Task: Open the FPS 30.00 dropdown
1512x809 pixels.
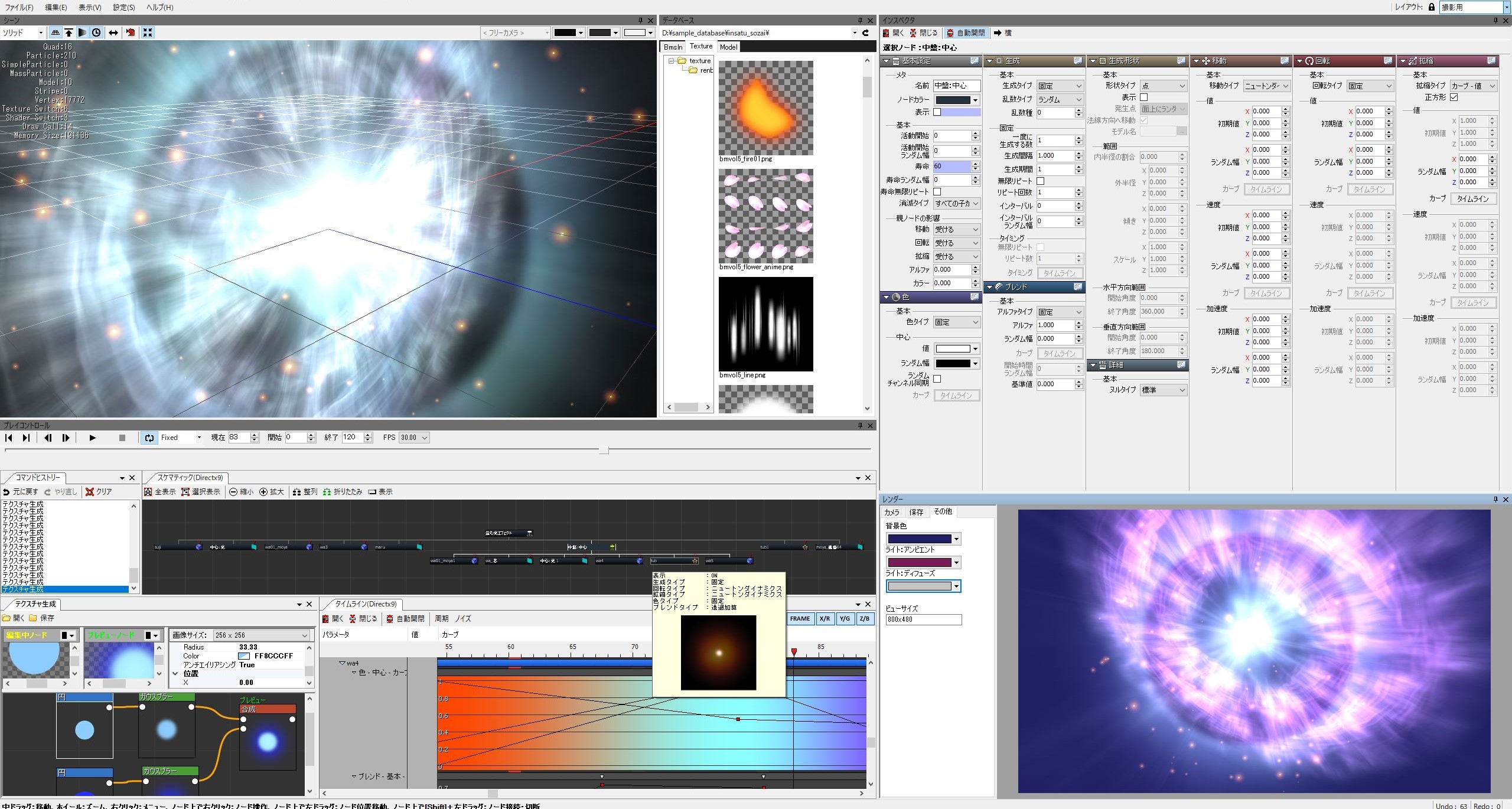Action: click(414, 438)
